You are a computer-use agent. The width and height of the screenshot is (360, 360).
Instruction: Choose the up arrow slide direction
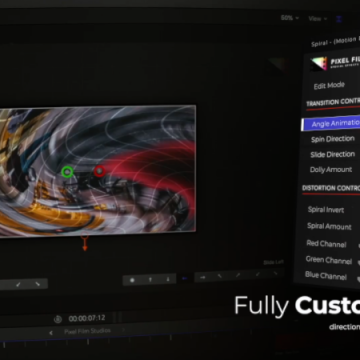pyautogui.click(x=150, y=280)
